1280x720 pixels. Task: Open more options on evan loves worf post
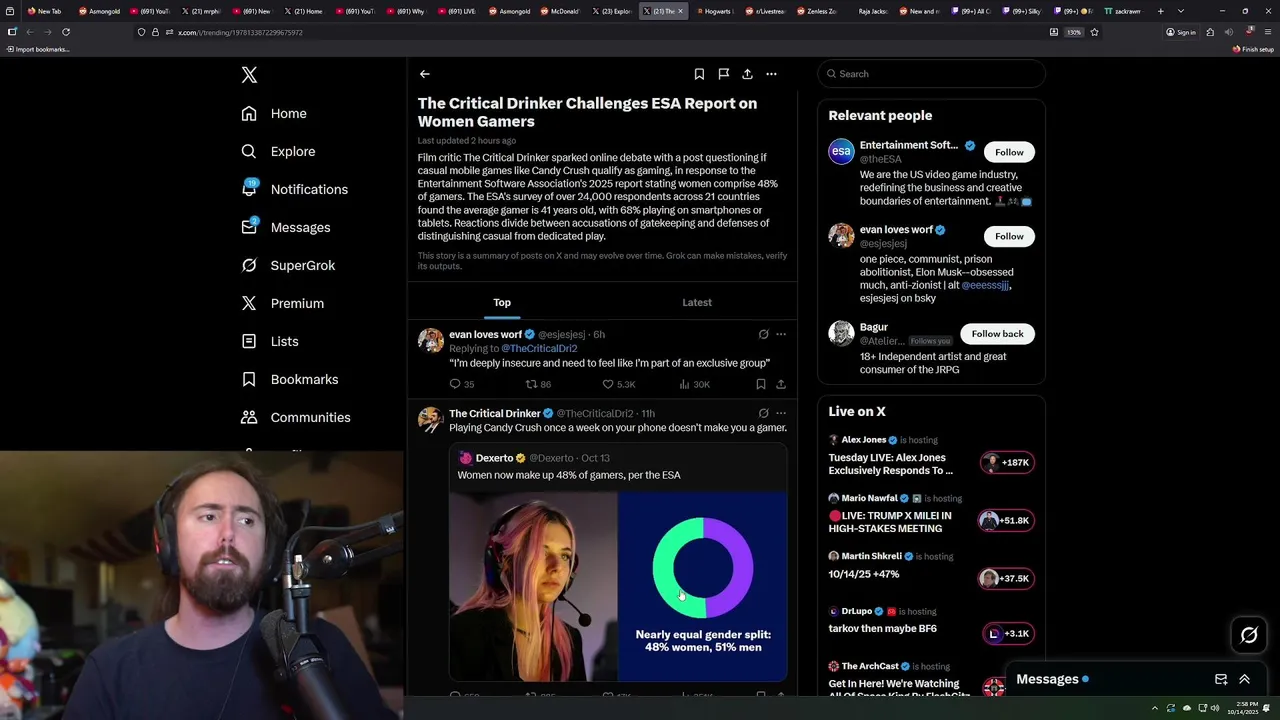click(781, 334)
